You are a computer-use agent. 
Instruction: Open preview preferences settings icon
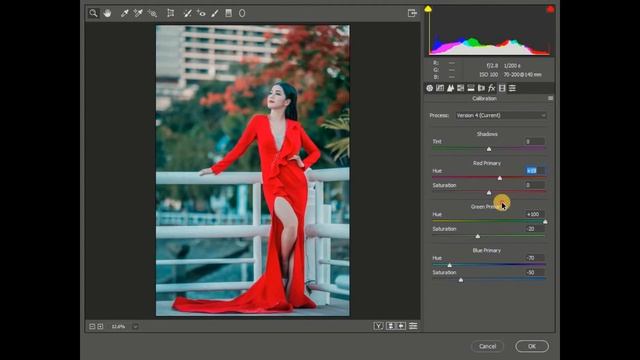pyautogui.click(x=413, y=326)
